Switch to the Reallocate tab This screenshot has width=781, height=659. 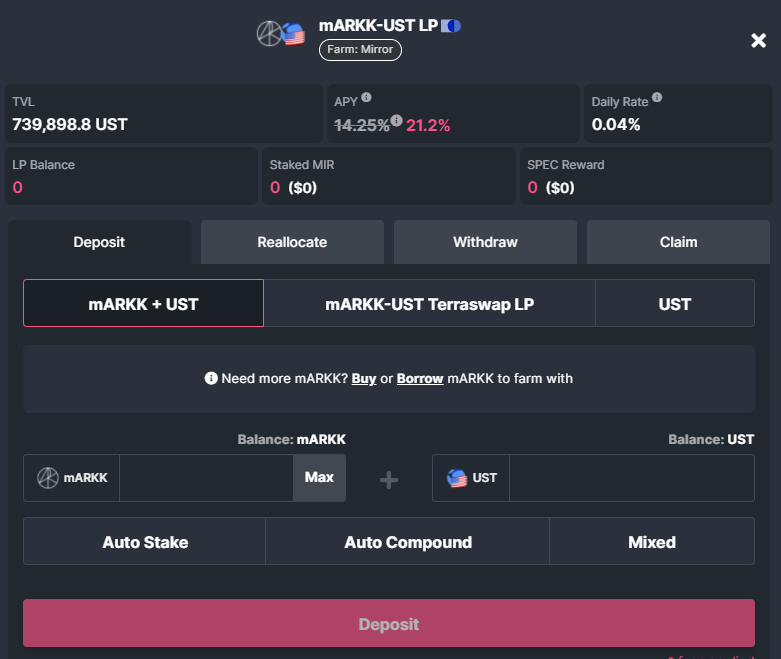pos(292,242)
